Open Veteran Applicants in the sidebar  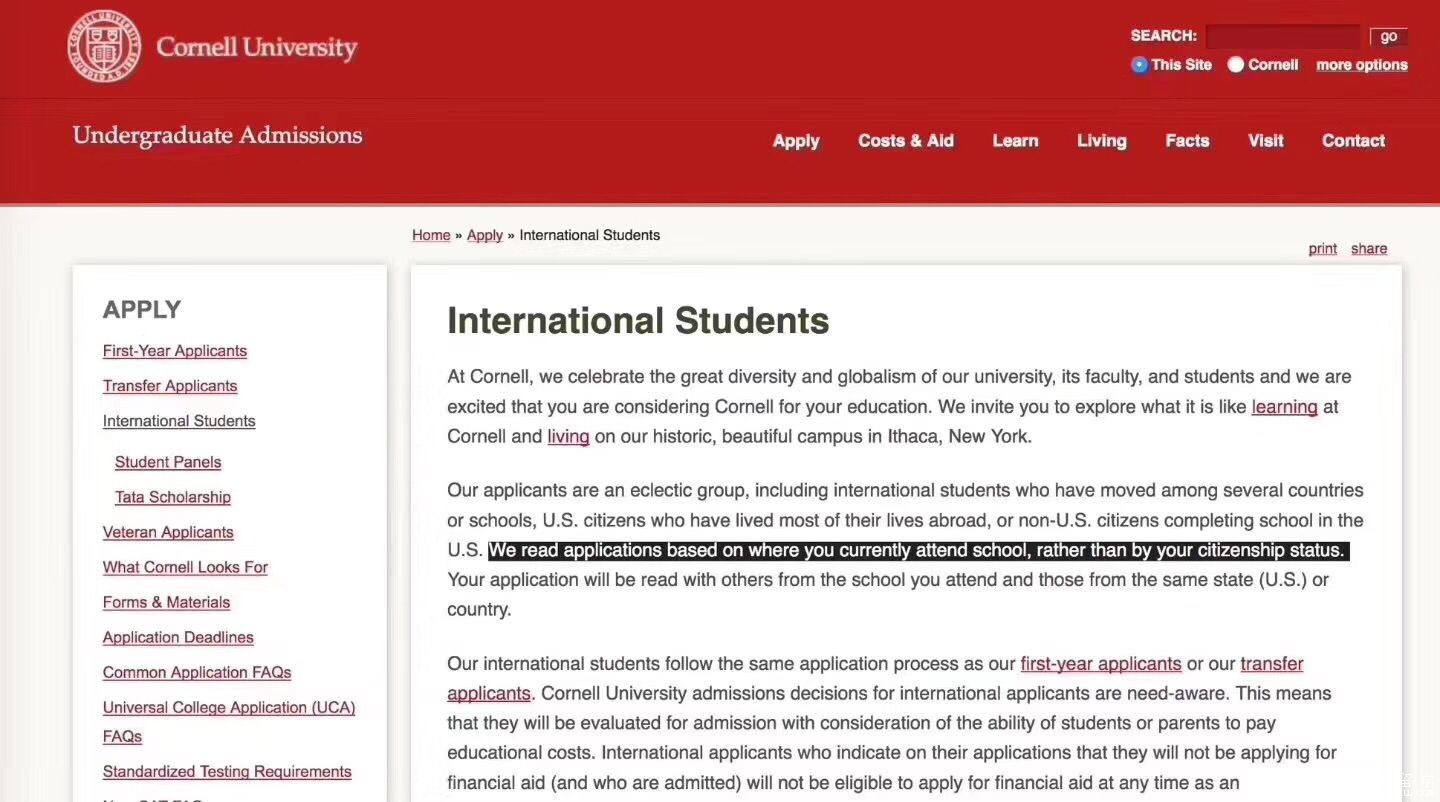pyautogui.click(x=168, y=532)
